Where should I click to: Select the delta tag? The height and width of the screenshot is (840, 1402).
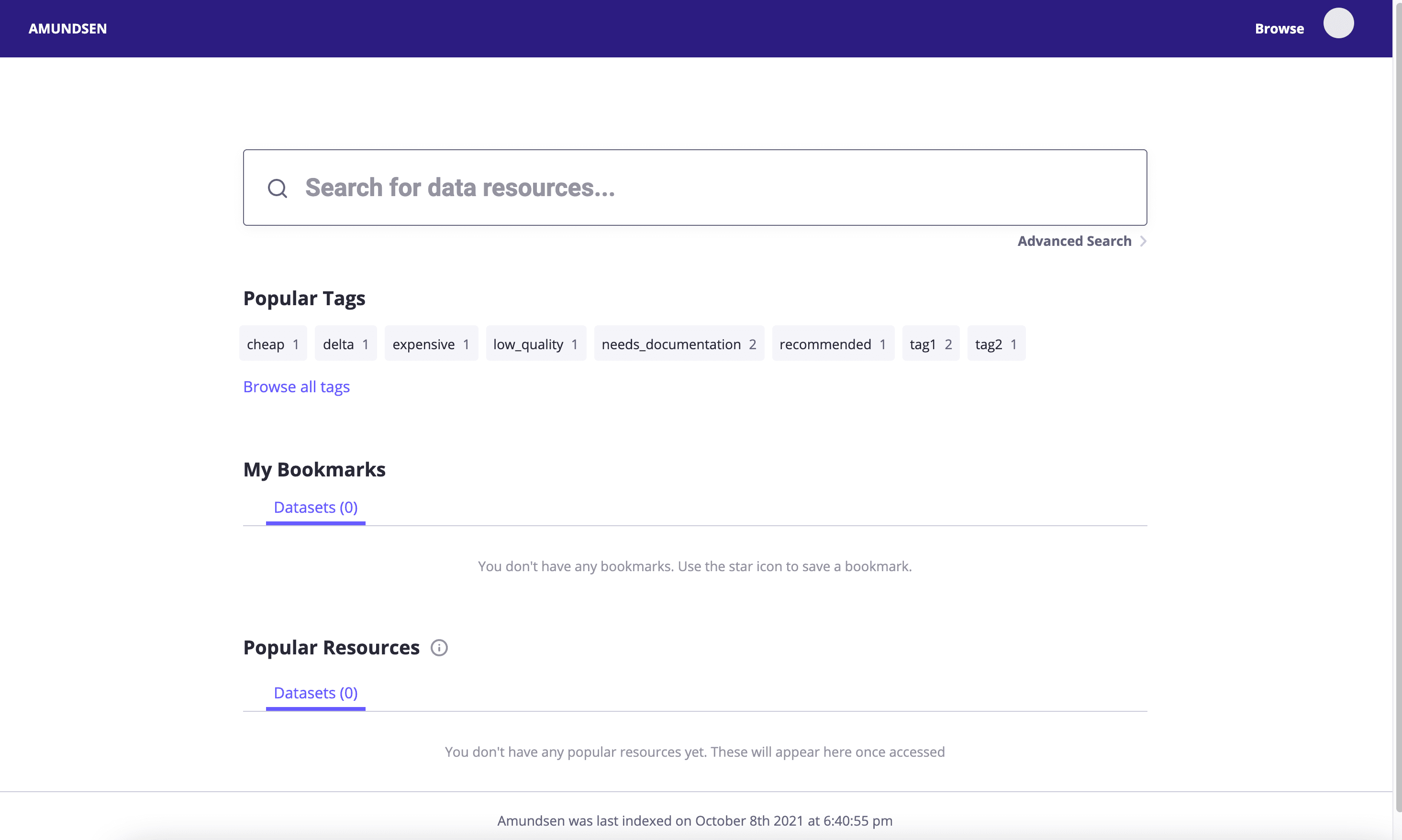click(345, 343)
